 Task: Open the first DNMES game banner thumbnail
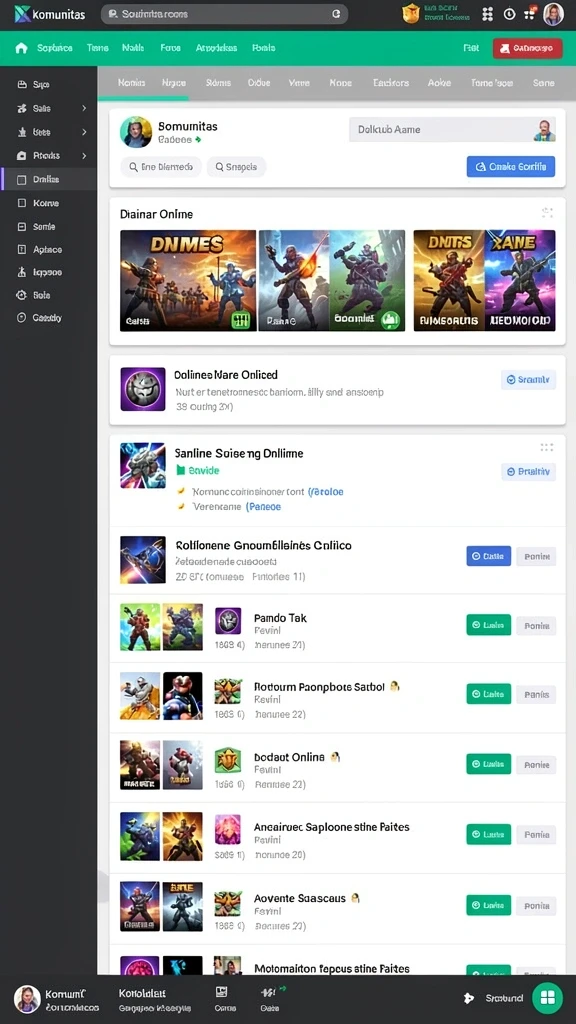188,281
